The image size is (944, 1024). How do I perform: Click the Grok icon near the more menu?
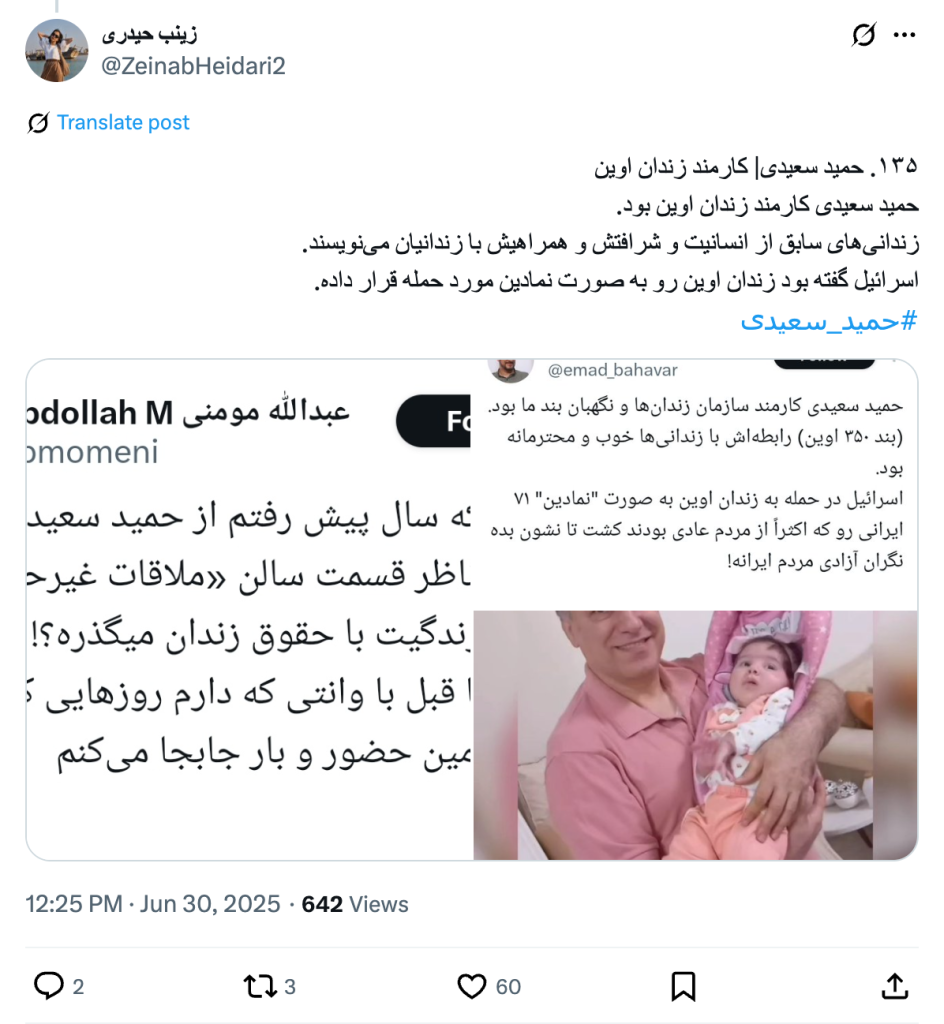click(864, 35)
